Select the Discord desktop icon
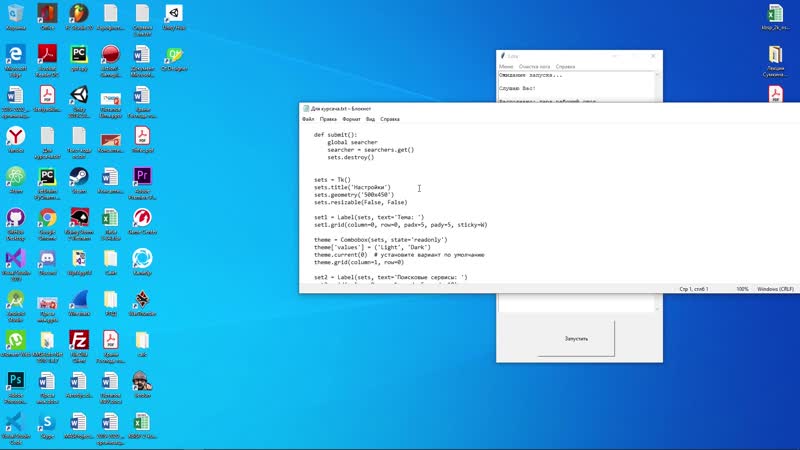Image resolution: width=800 pixels, height=450 pixels. (x=47, y=259)
